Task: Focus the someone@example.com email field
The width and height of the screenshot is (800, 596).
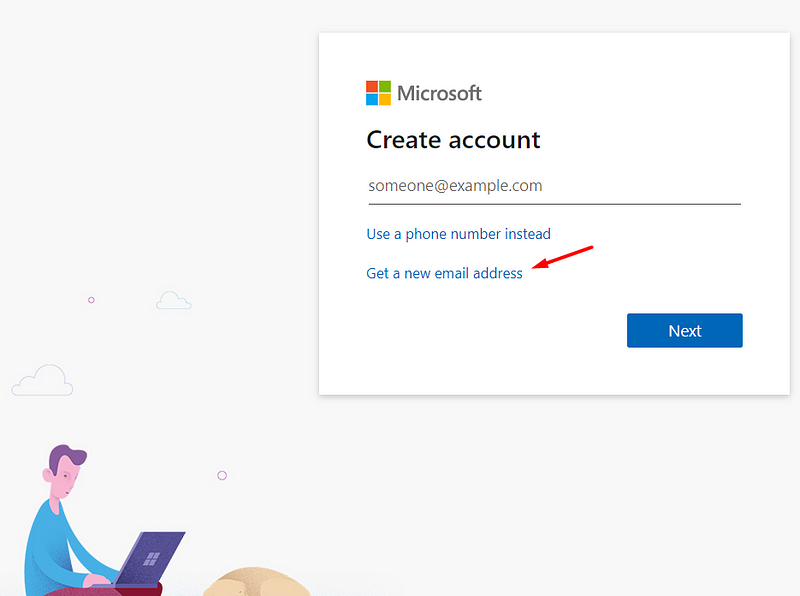Action: coord(554,186)
